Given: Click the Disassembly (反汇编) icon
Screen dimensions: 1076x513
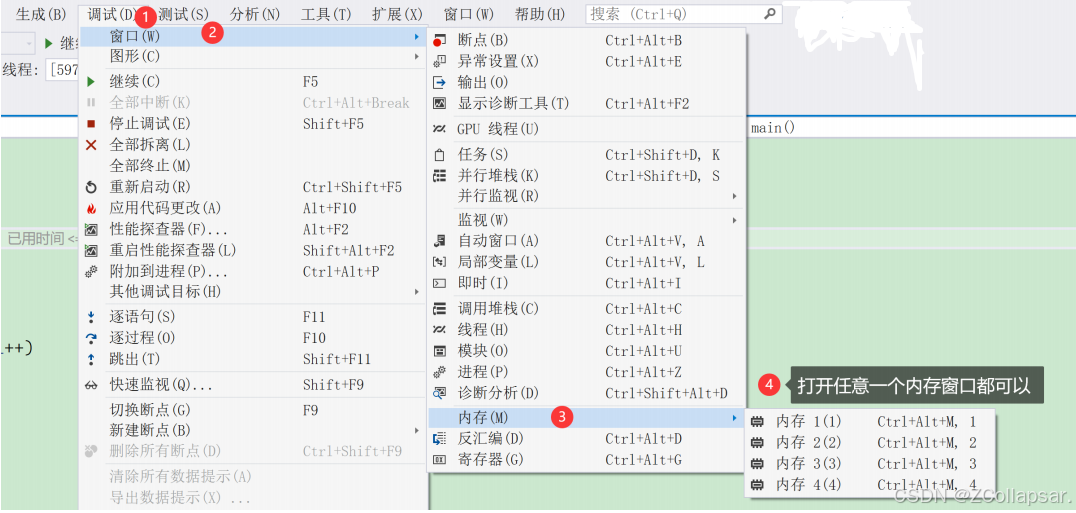Looking at the screenshot, I should [440, 438].
